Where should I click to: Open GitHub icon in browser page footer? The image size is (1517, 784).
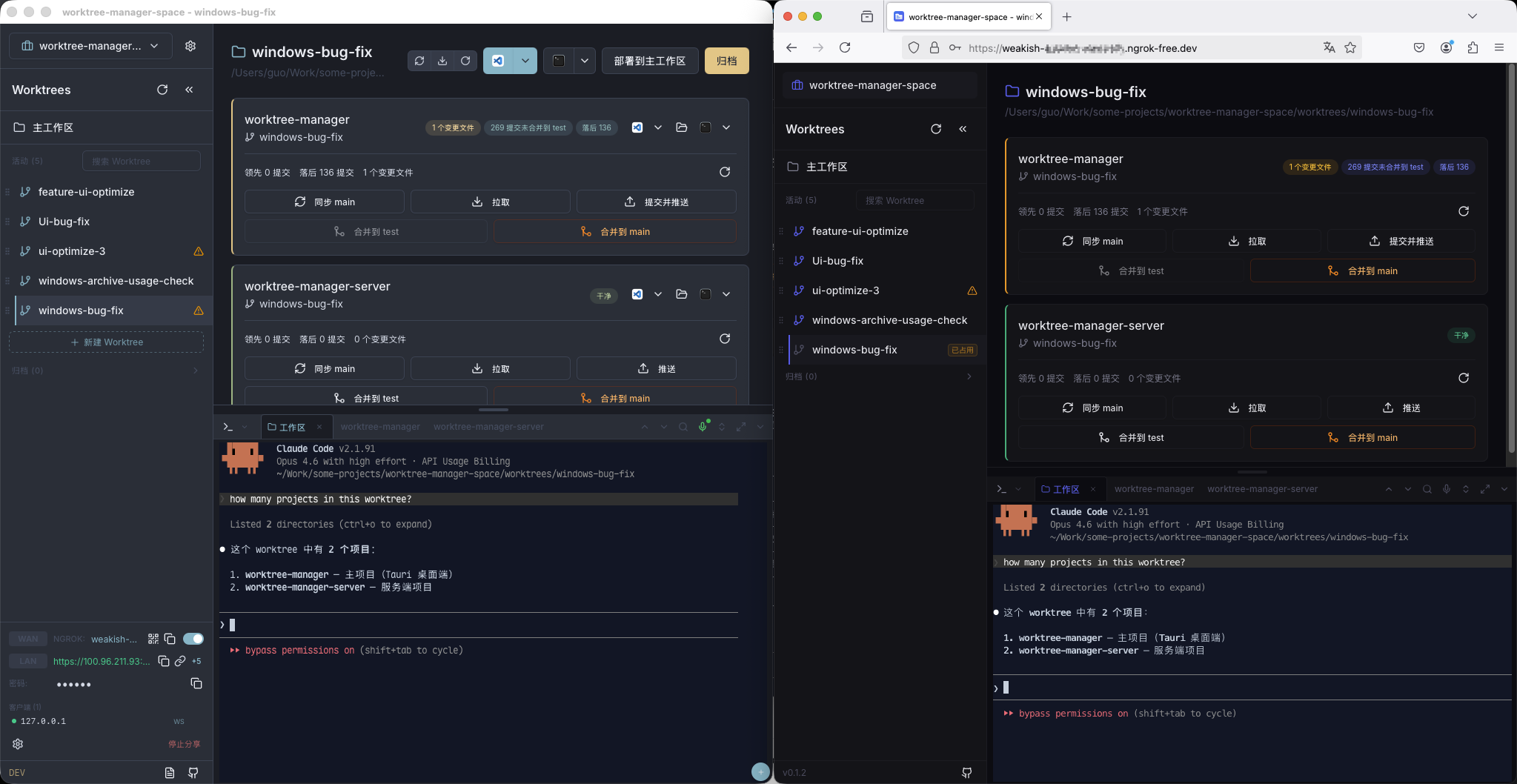967,772
